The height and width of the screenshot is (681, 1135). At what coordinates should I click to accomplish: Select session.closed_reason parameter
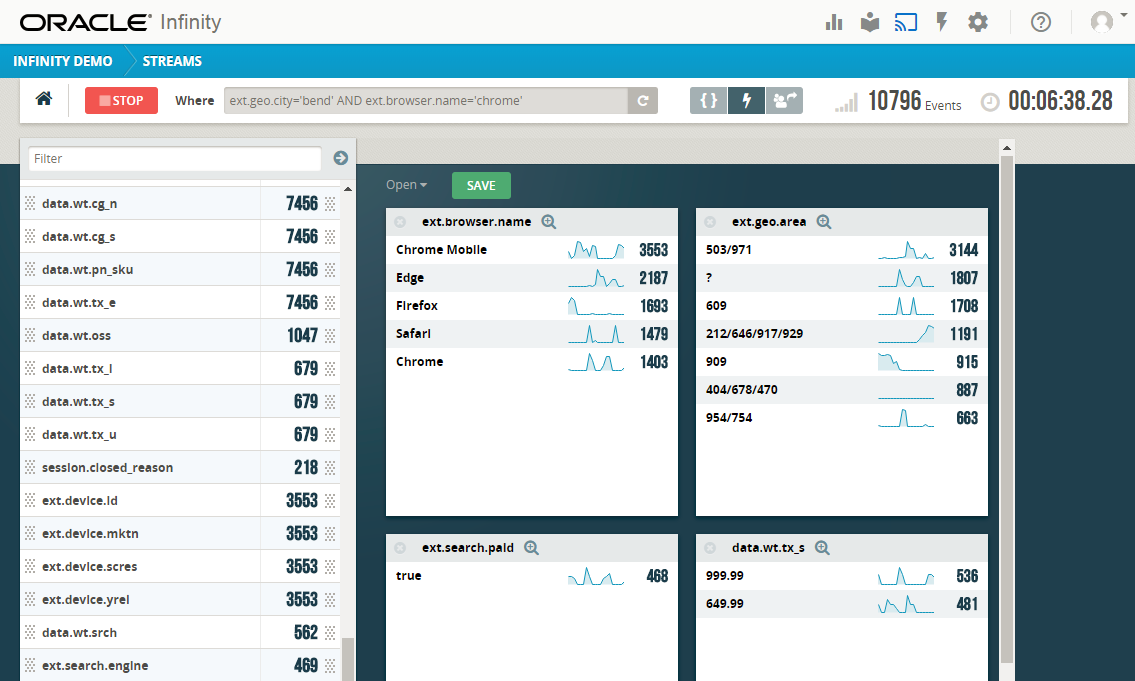tap(180, 468)
